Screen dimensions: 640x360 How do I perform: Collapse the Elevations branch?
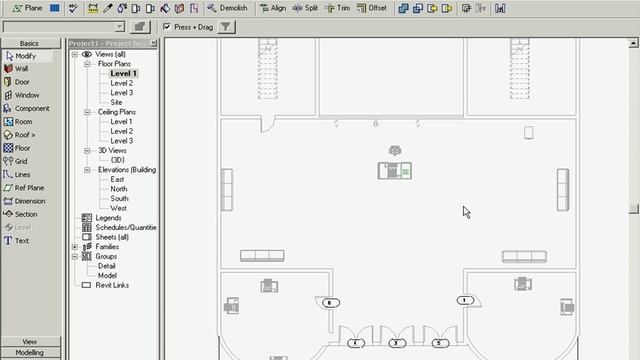87,170
